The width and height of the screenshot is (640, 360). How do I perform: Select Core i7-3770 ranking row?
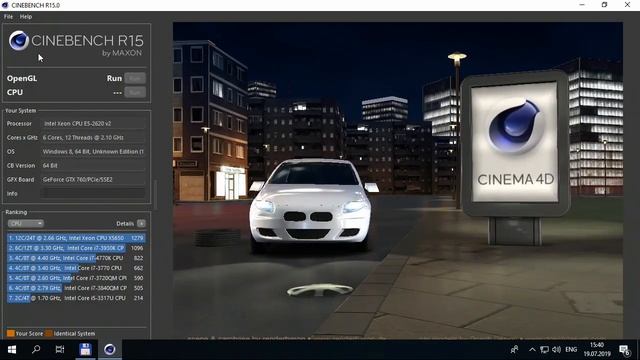pos(76,268)
